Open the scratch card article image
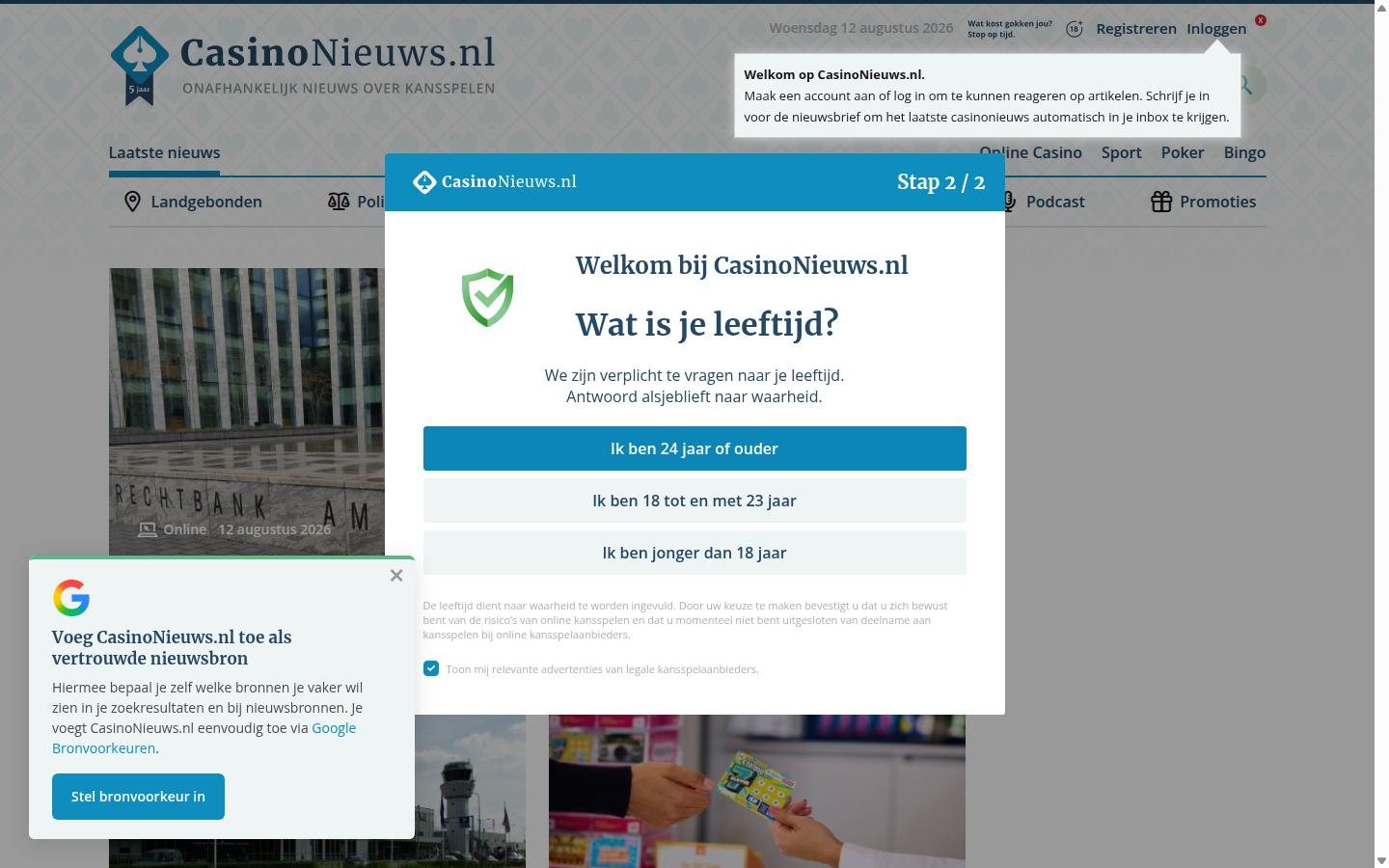Image resolution: width=1389 pixels, height=868 pixels. [757, 791]
